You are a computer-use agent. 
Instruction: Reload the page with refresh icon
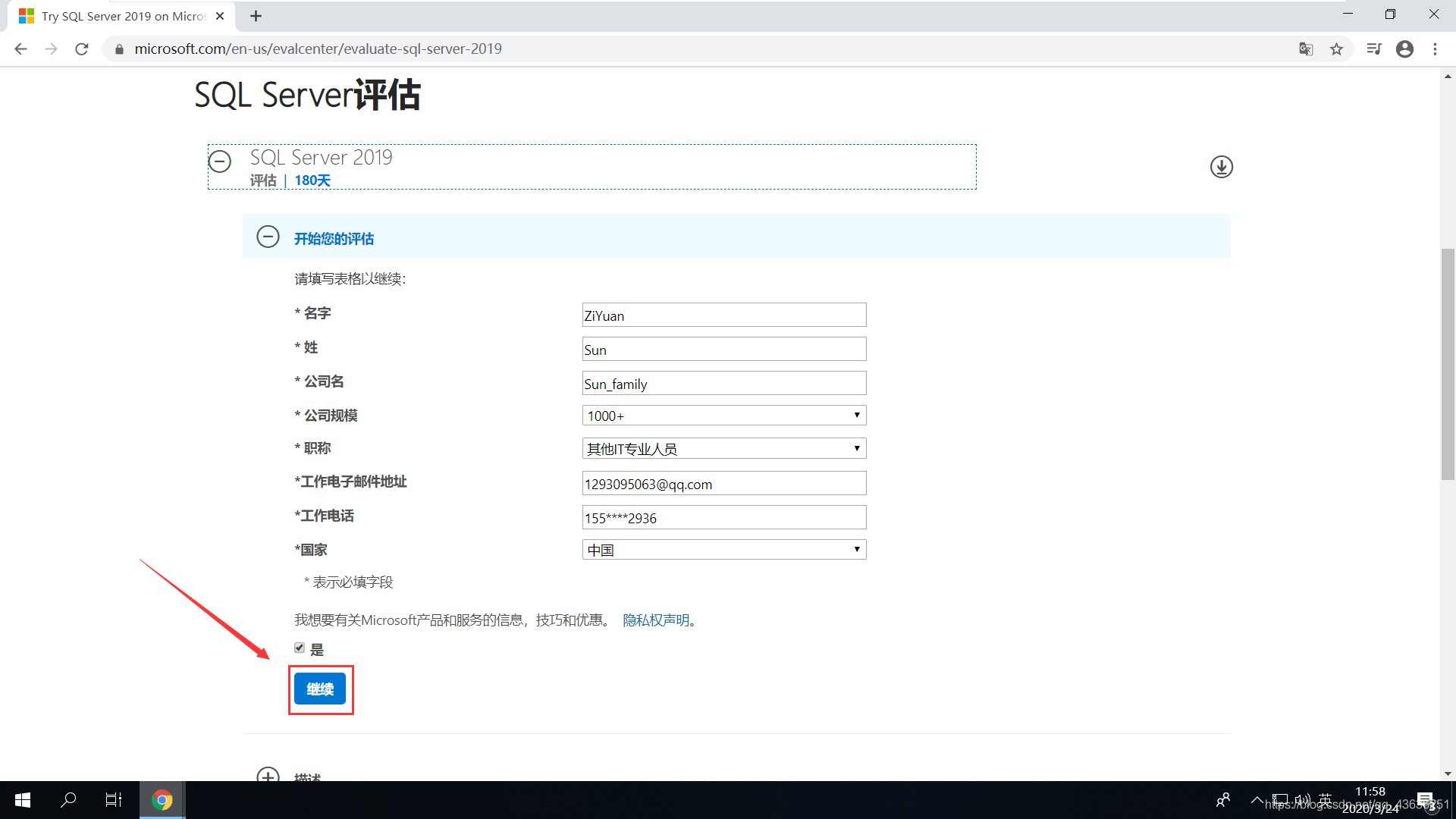pyautogui.click(x=82, y=49)
